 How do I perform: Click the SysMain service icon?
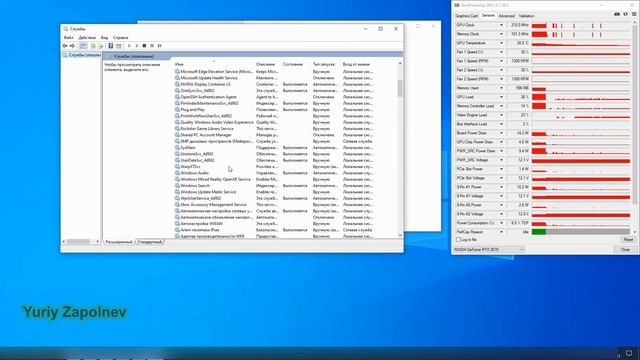[x=177, y=147]
